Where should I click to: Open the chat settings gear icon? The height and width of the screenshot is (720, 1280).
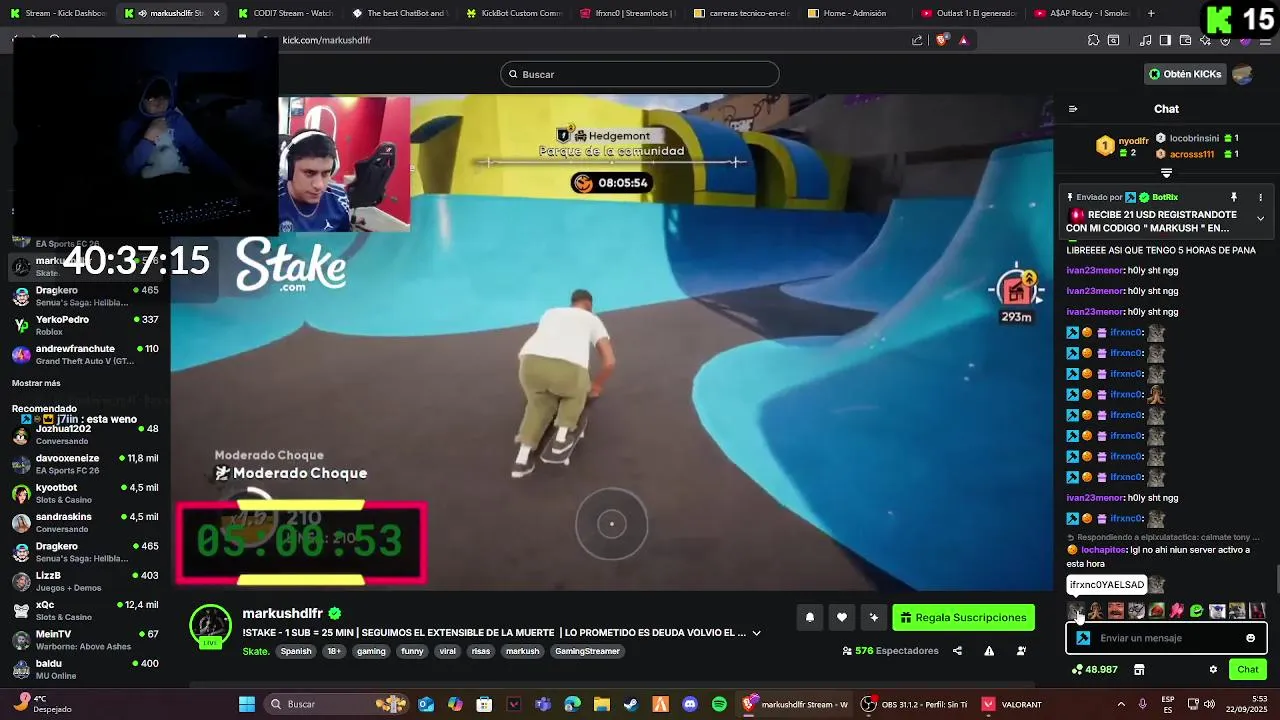pyautogui.click(x=1213, y=670)
